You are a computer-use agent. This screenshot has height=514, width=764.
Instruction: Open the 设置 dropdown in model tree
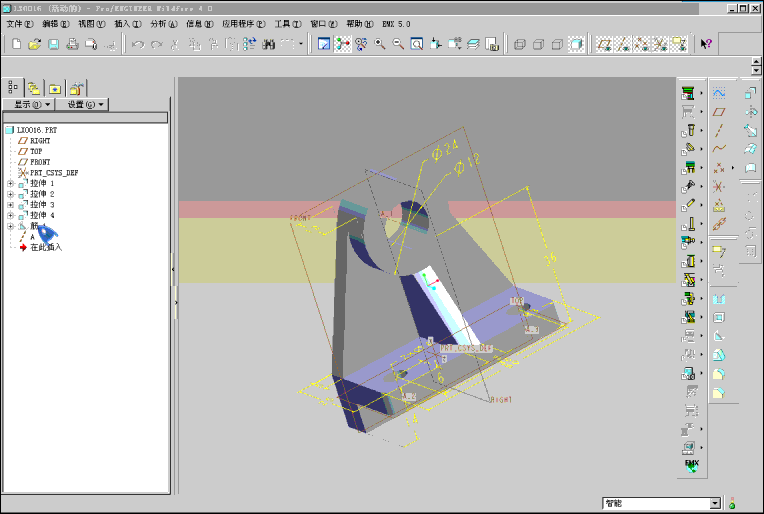tap(82, 104)
